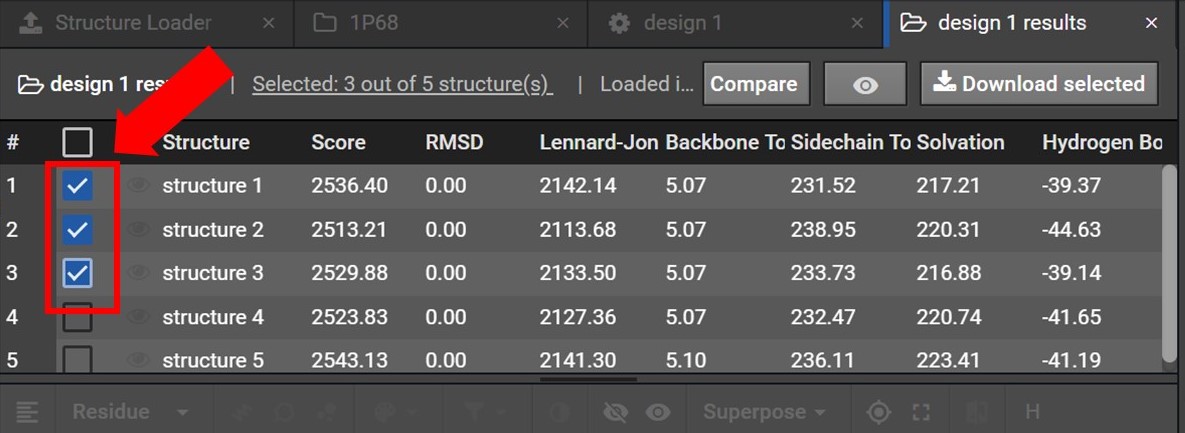Click the H hydrogens icon in bottom toolbar
The width and height of the screenshot is (1185, 433).
point(1031,412)
